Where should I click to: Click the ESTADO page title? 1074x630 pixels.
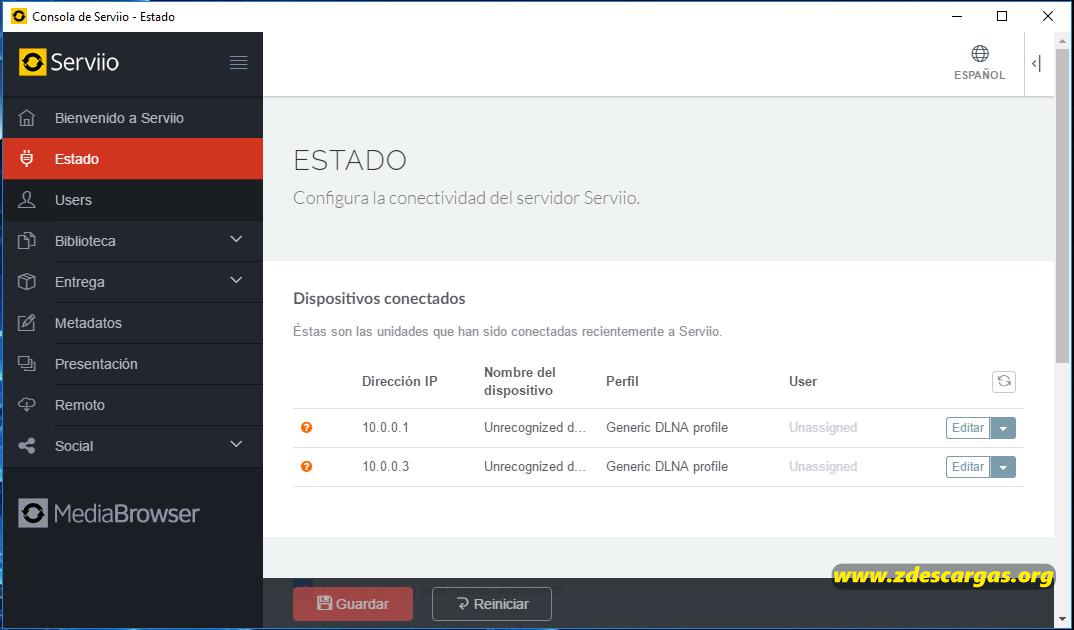click(349, 160)
